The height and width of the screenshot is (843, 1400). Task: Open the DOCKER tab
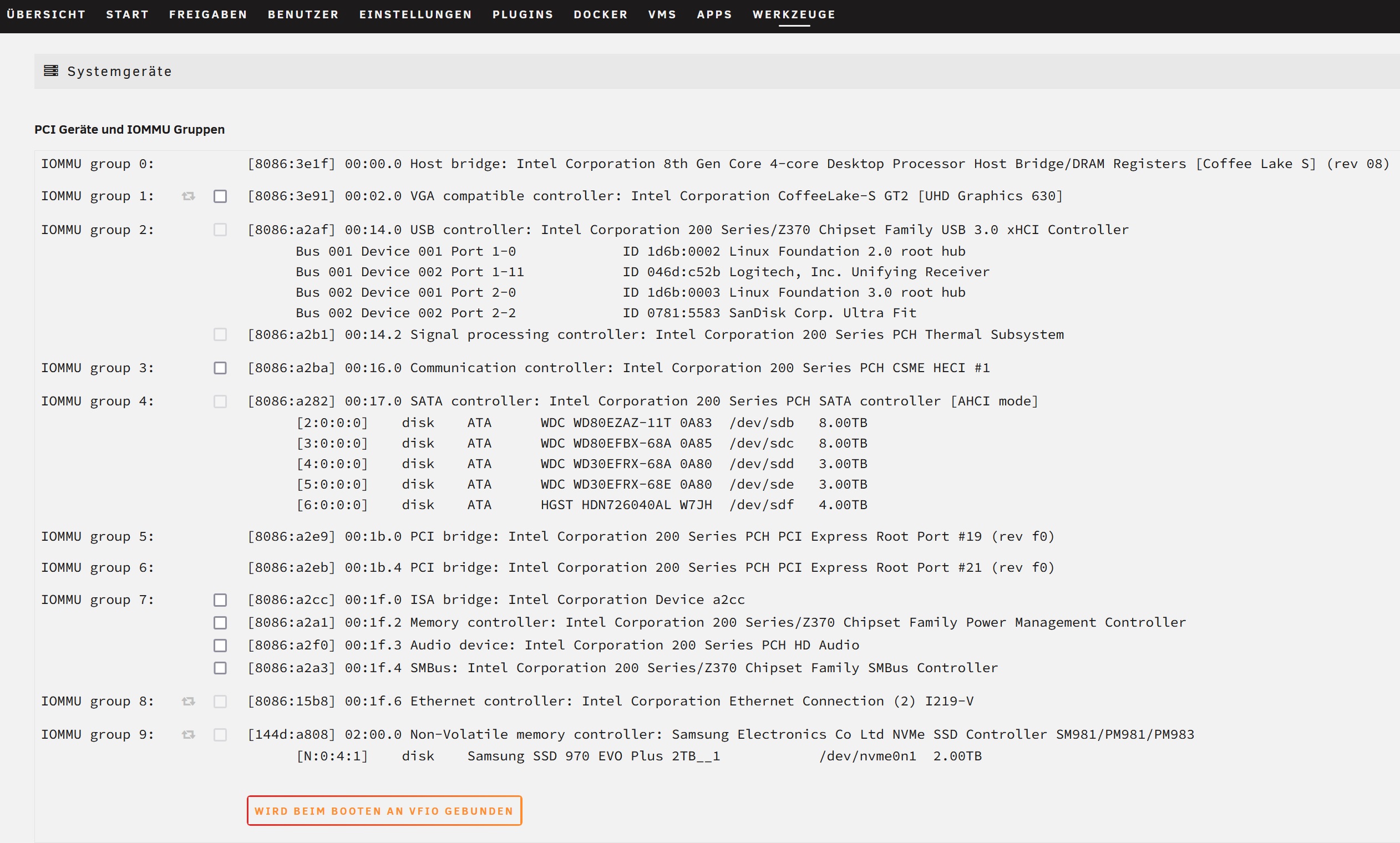(x=600, y=14)
